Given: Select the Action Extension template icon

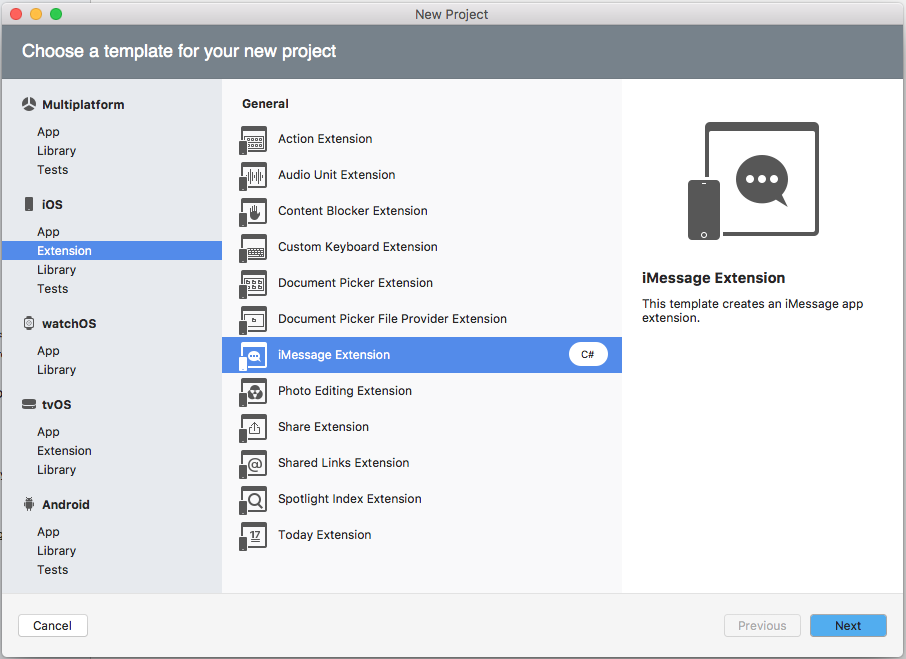Looking at the screenshot, I should (253, 139).
